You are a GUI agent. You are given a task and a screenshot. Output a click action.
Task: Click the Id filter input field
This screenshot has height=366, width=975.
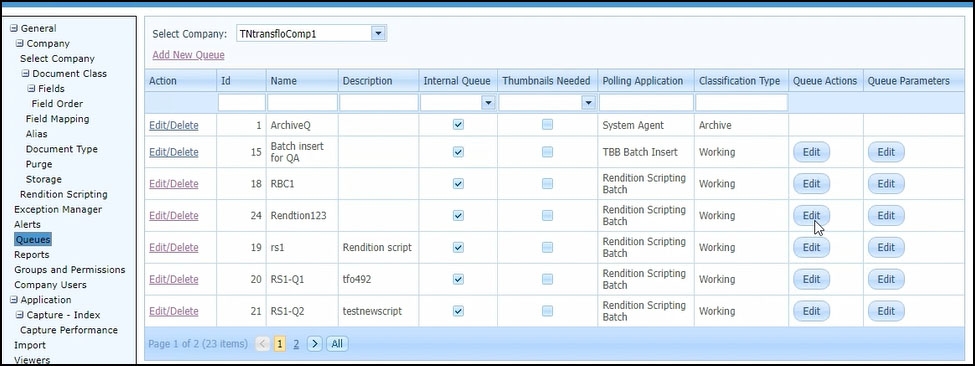point(242,103)
